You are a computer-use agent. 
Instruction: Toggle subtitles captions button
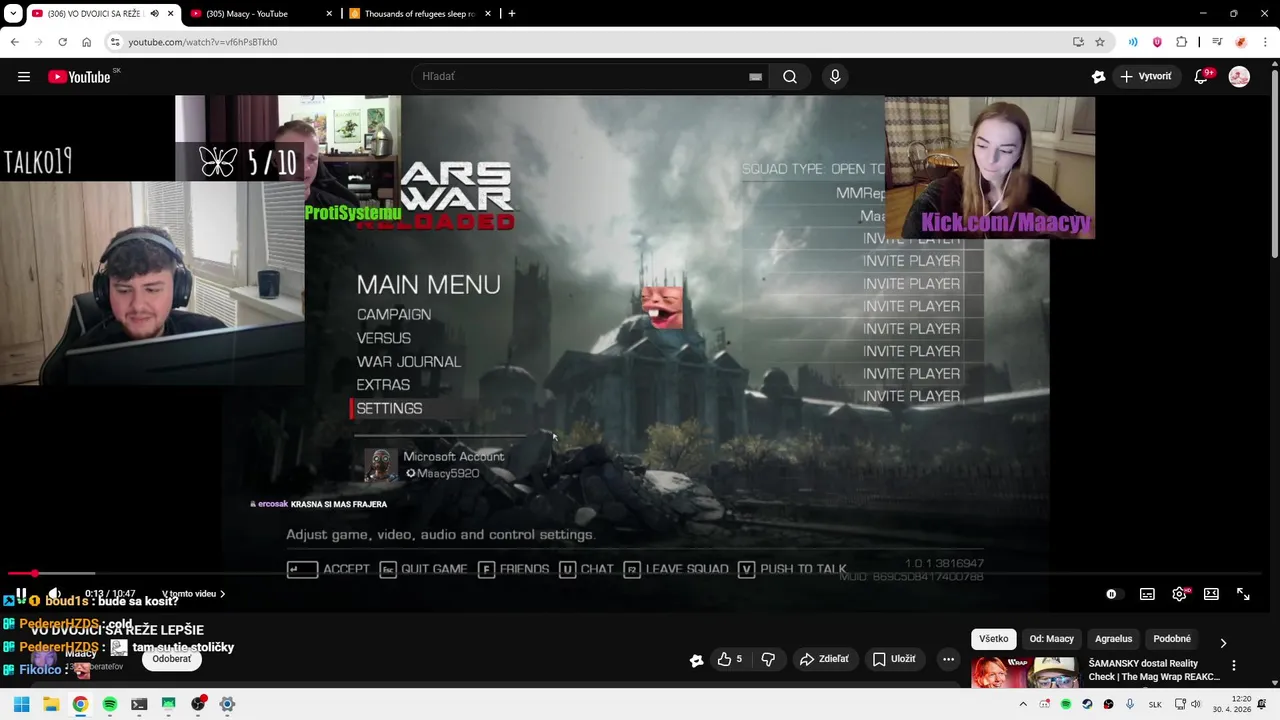click(x=1147, y=594)
